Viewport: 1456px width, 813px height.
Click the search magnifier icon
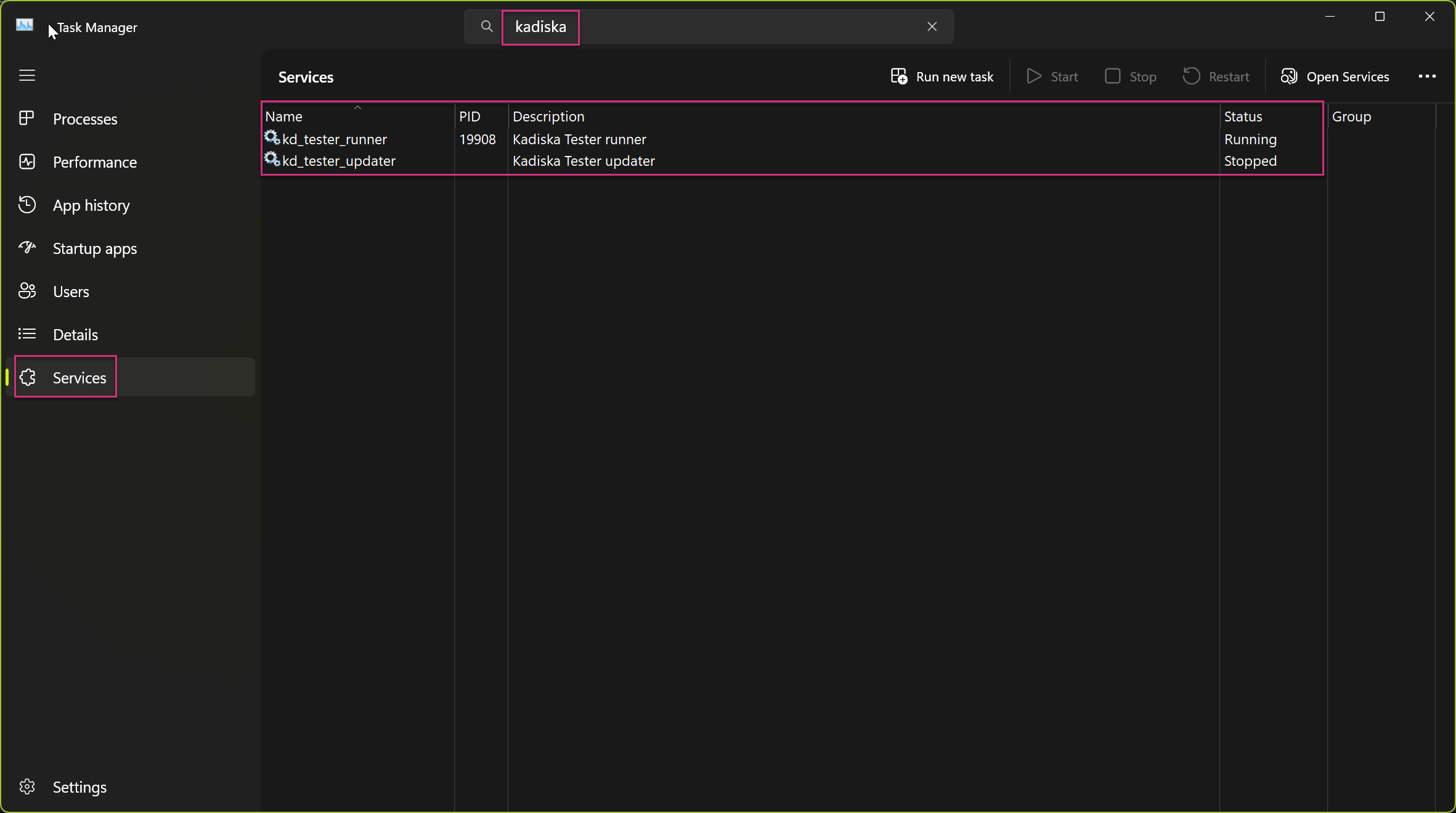(x=487, y=27)
